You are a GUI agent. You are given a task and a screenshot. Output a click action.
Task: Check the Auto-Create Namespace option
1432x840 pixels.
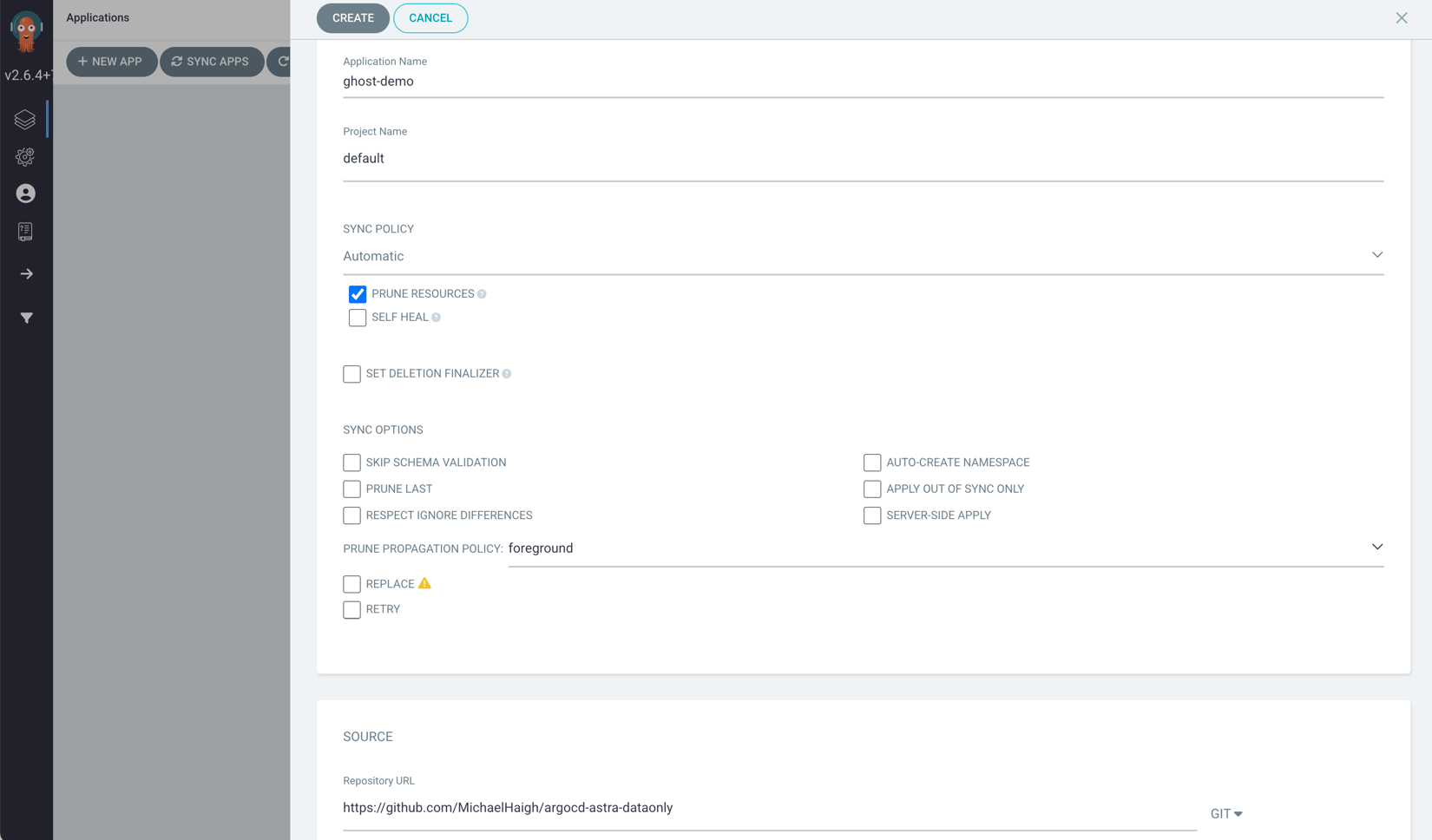872,463
